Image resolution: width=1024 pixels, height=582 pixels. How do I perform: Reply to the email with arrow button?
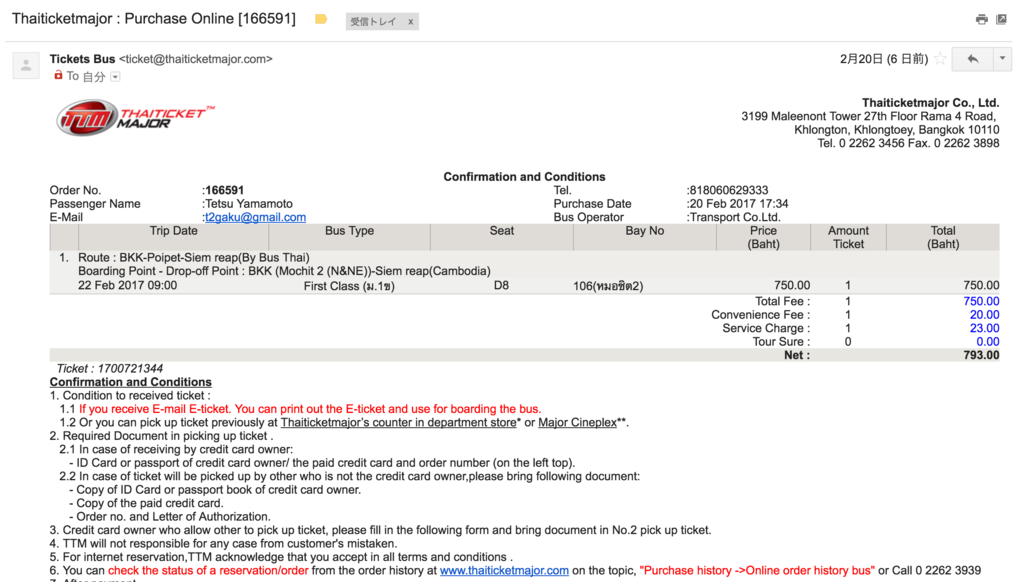coord(972,59)
